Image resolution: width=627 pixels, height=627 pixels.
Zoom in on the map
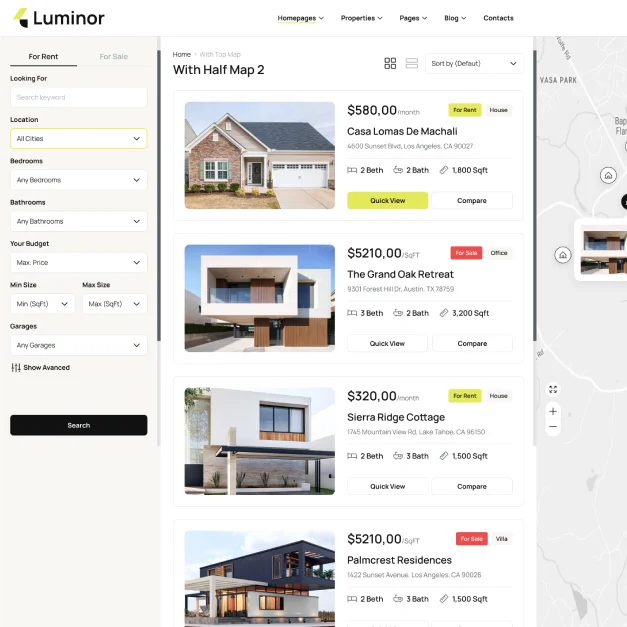click(553, 411)
